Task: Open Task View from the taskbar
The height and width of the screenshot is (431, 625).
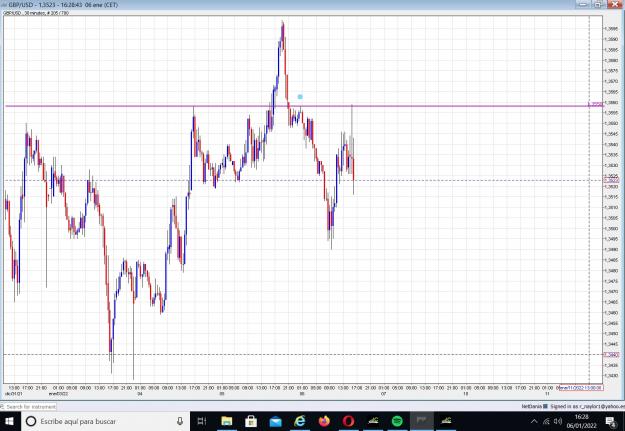Action: pyautogui.click(x=202, y=421)
